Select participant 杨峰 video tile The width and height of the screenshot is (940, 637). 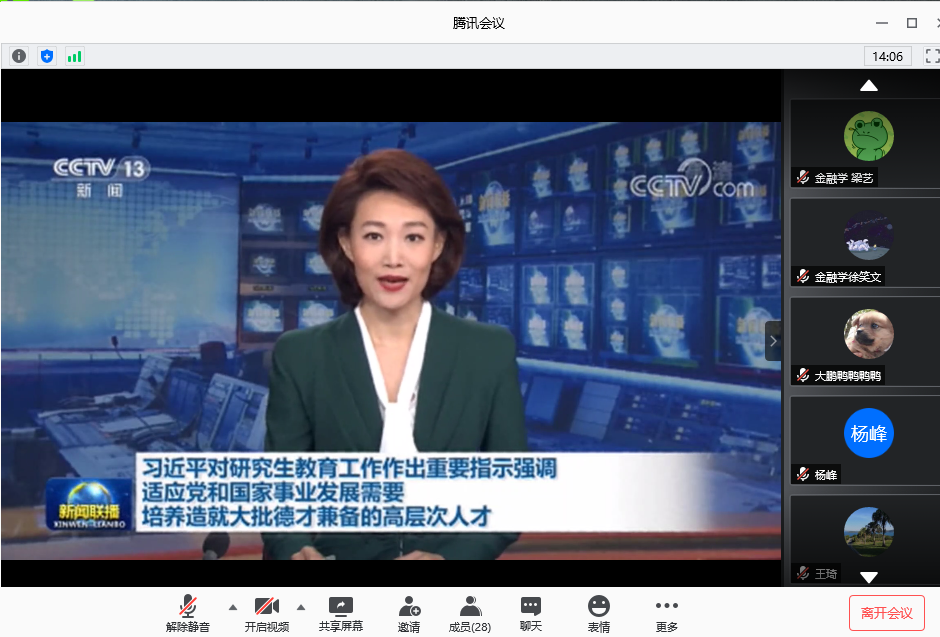coord(865,439)
